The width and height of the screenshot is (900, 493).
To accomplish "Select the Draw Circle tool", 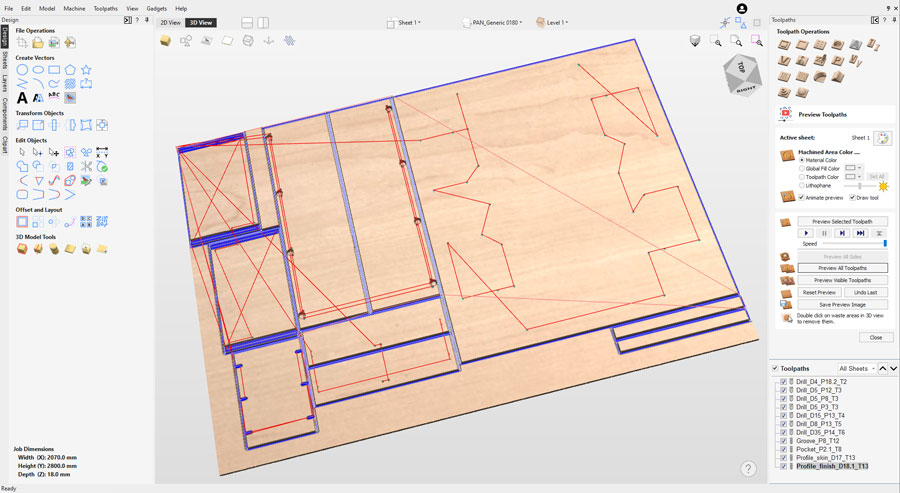I will point(22,70).
